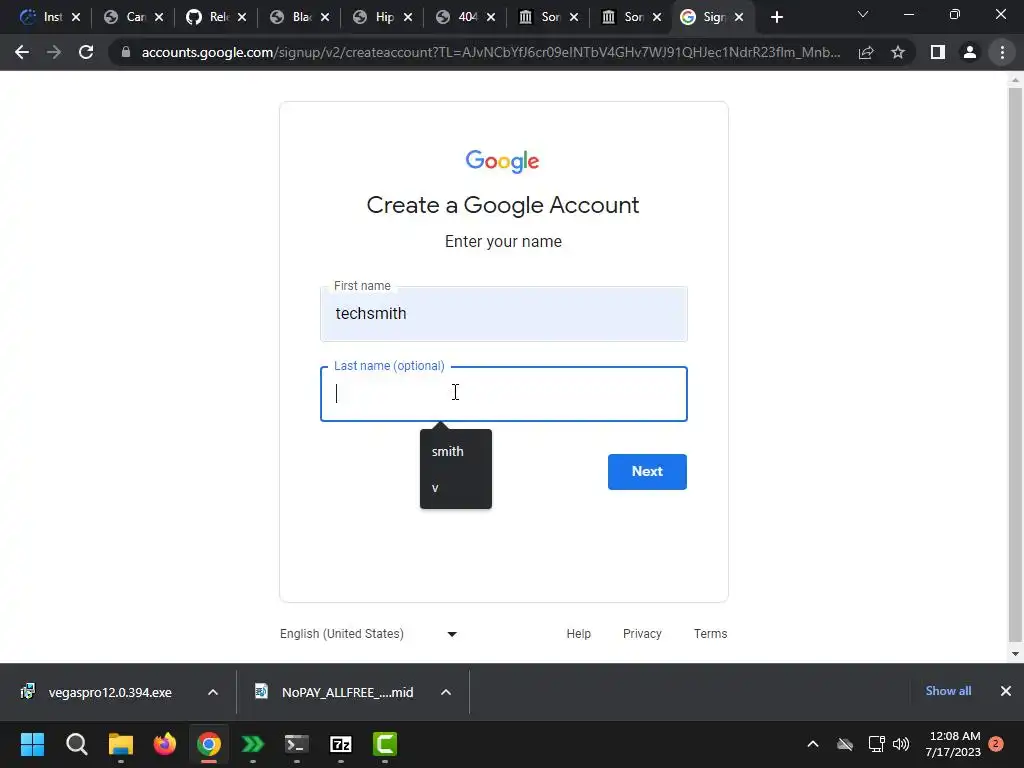The height and width of the screenshot is (768, 1024).
Task: Click the cloud sync tray icon
Action: 845,744
